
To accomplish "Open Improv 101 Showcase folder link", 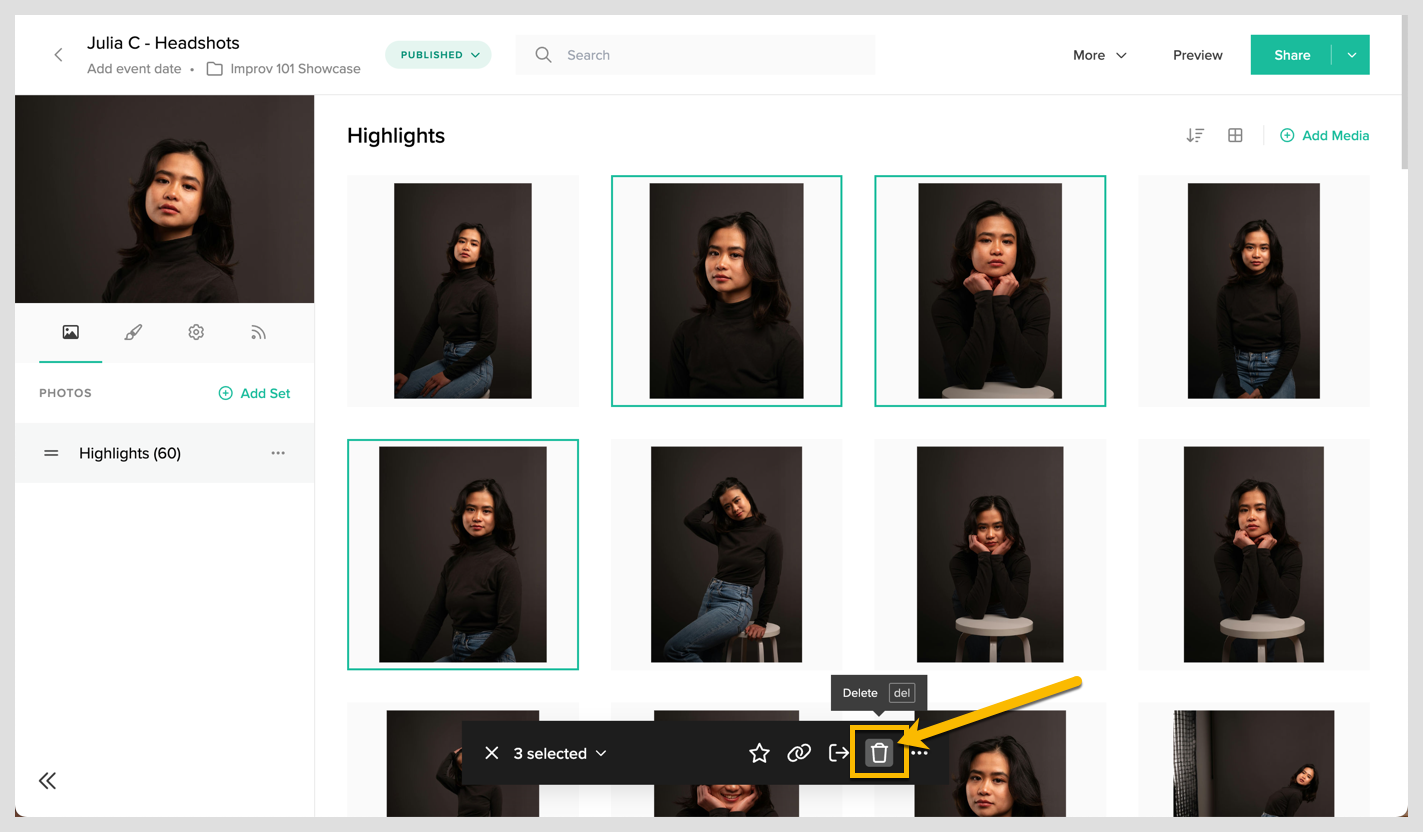I will pyautogui.click(x=284, y=69).
